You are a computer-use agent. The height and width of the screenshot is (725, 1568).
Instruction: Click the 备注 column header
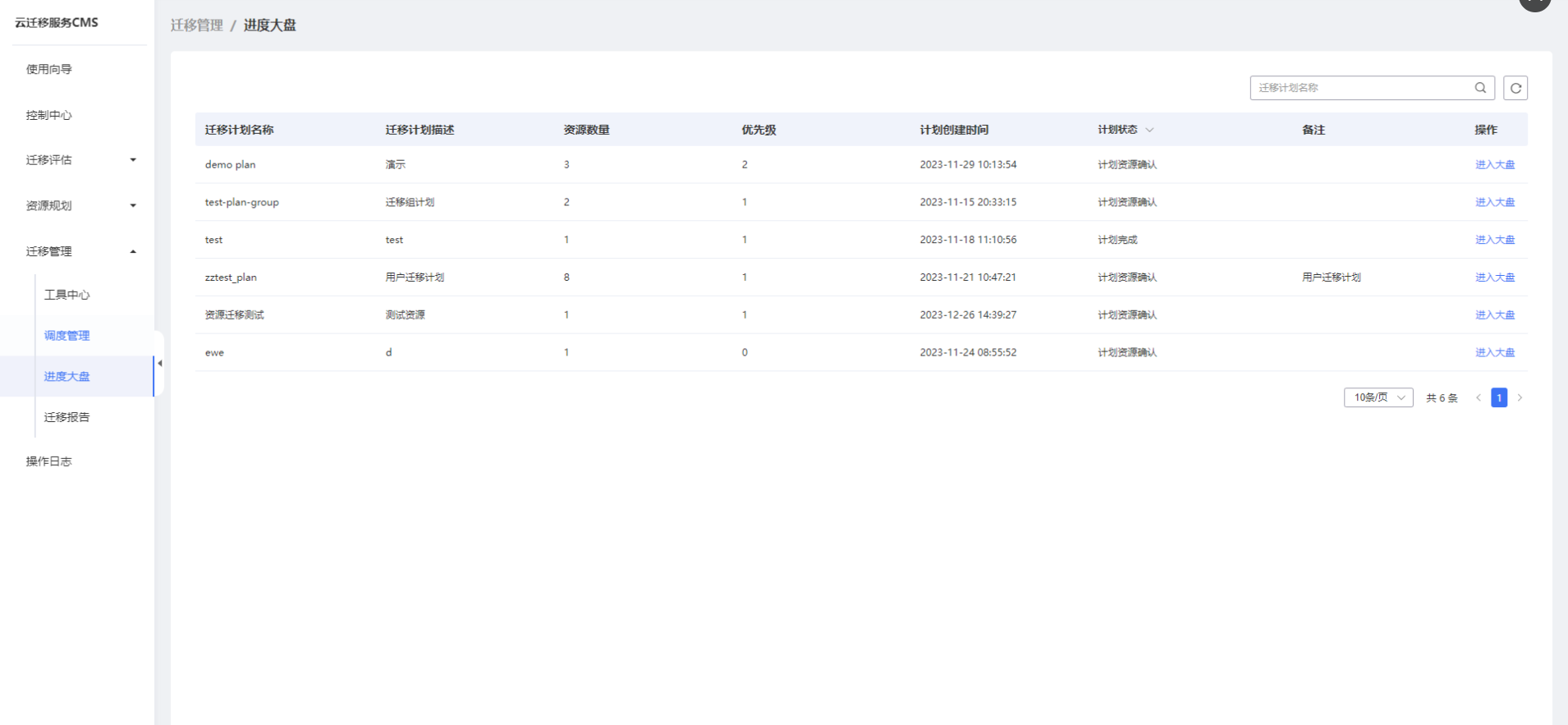[x=1314, y=130]
